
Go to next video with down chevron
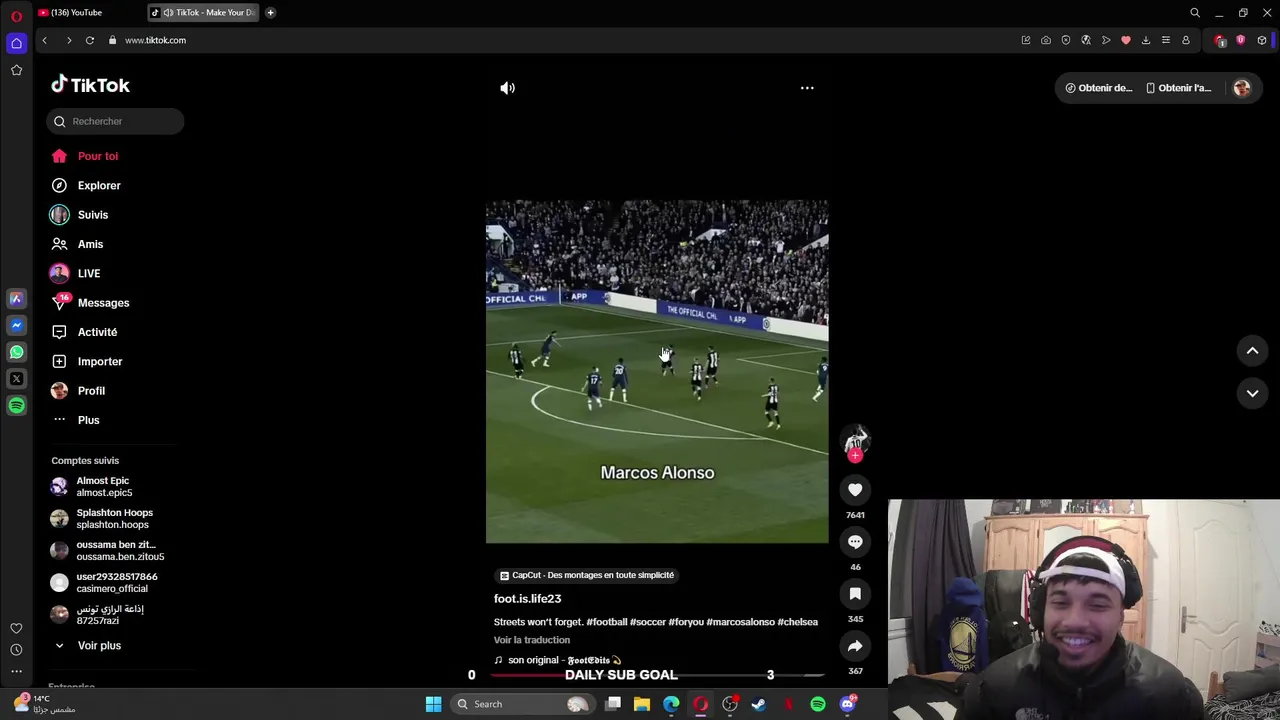1252,394
